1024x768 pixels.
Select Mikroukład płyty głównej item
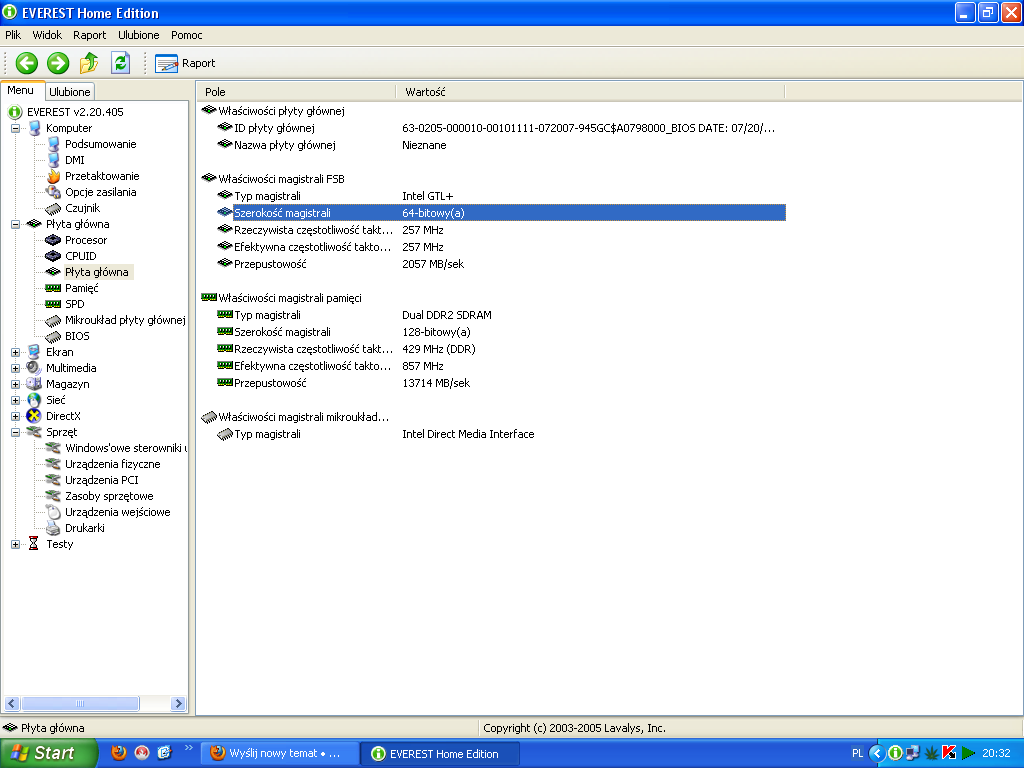coord(125,321)
